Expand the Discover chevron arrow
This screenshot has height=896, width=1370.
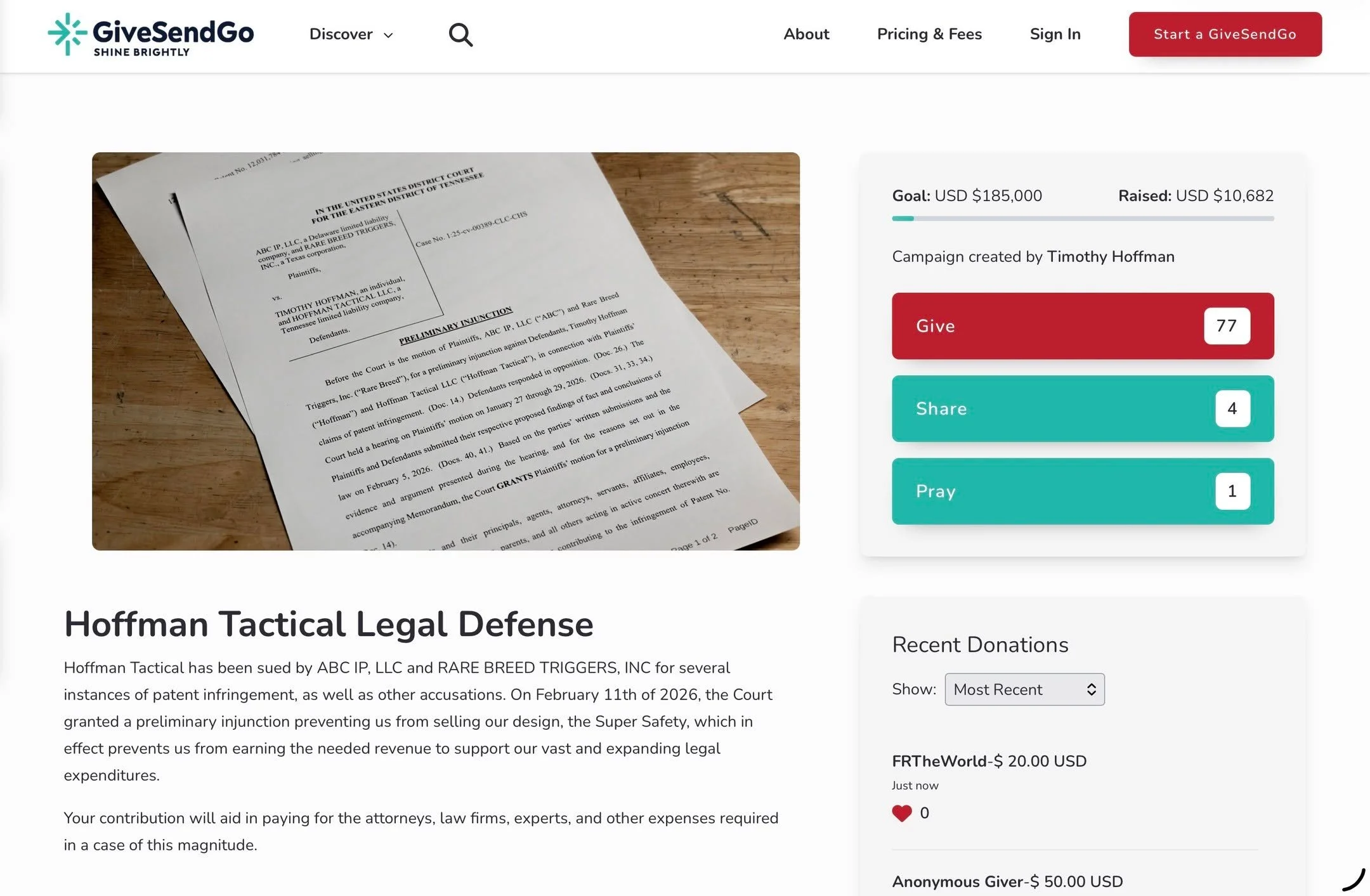point(388,36)
